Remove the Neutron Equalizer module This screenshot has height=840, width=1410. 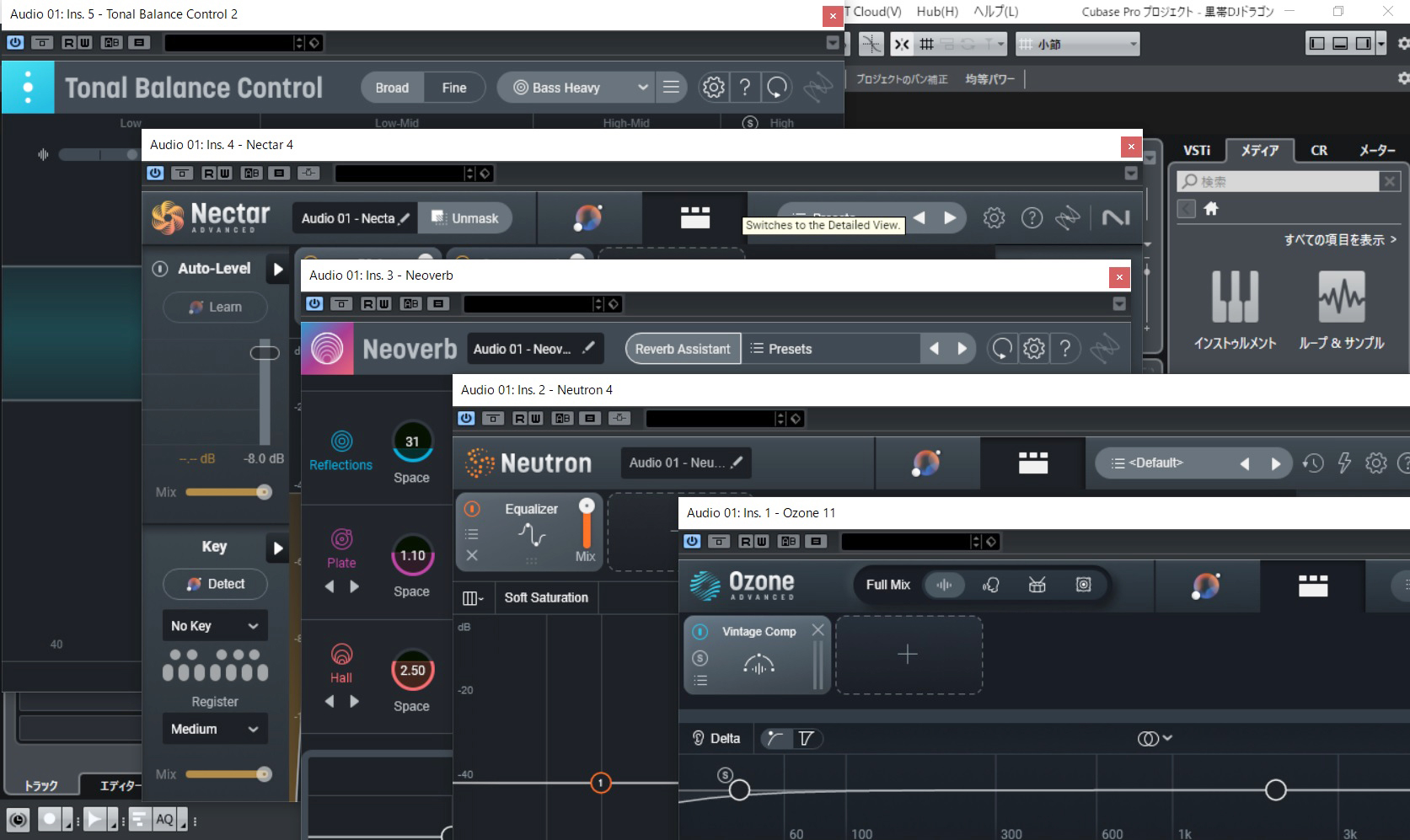click(472, 555)
